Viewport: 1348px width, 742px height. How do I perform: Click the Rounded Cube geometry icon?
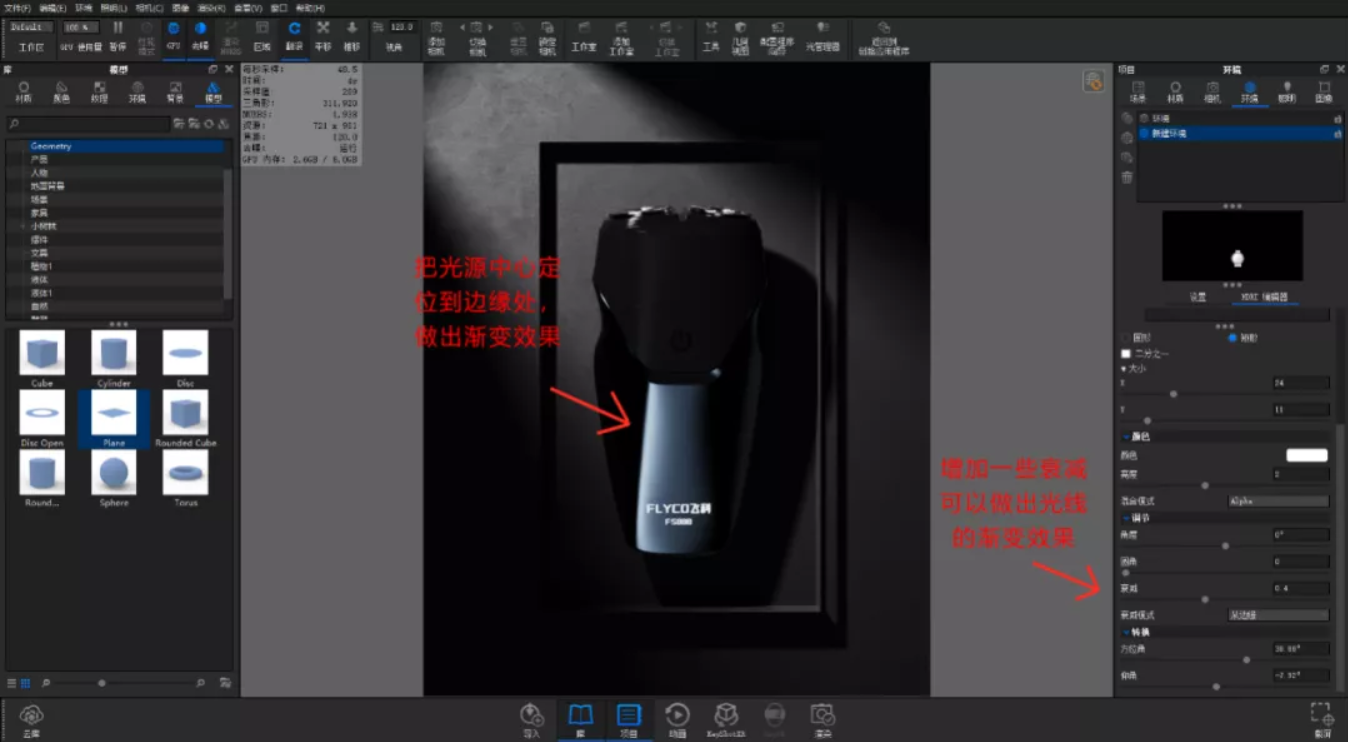pyautogui.click(x=186, y=412)
